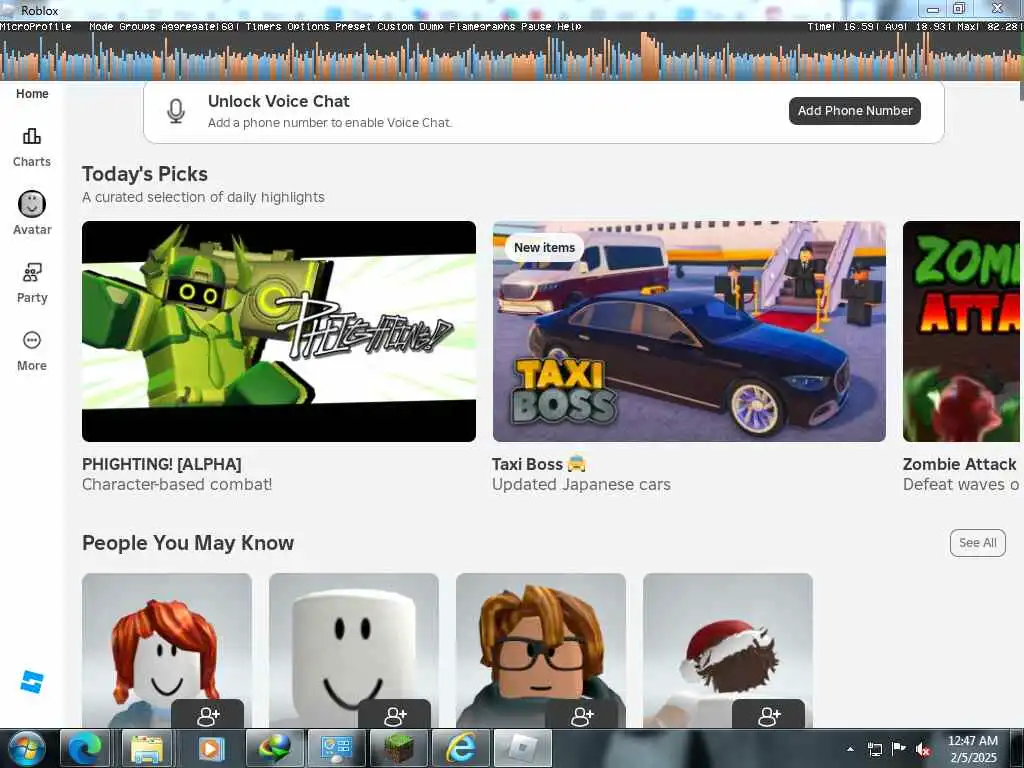Screen dimensions: 1024x768
Task: Open the Preset menu in MicroProfile
Action: pos(353,27)
